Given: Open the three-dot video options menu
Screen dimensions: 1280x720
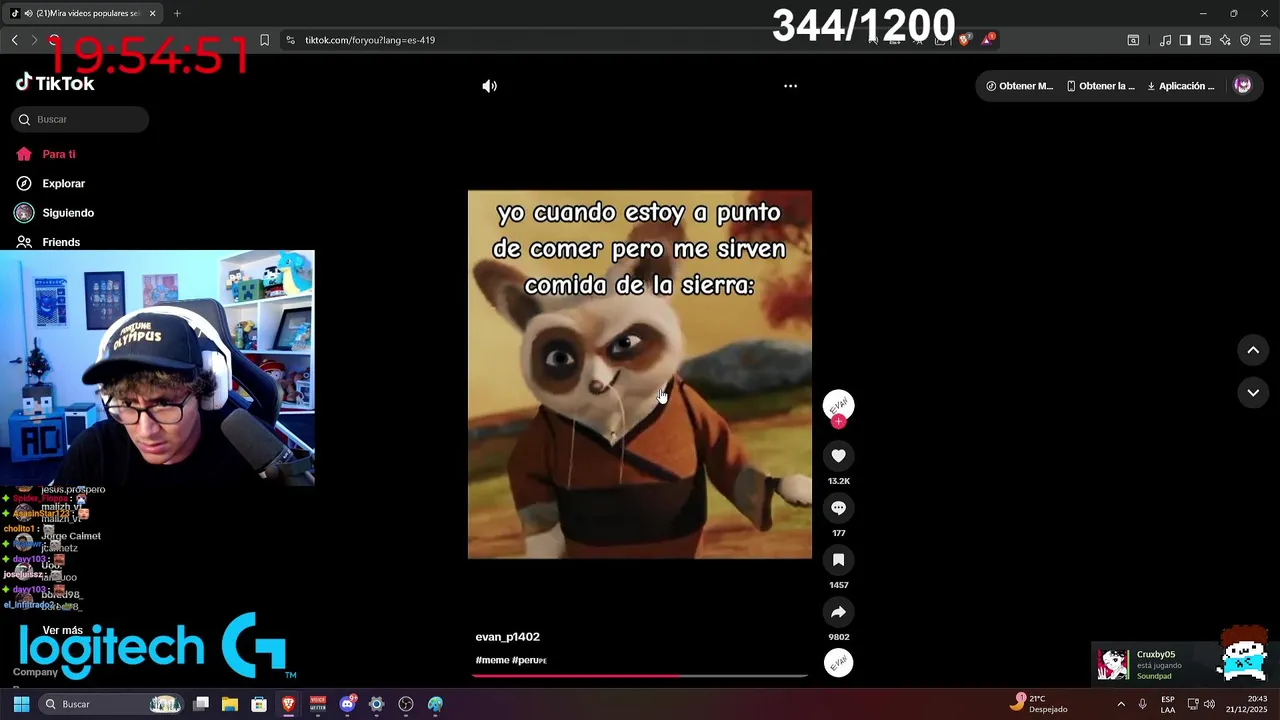Looking at the screenshot, I should 790,86.
